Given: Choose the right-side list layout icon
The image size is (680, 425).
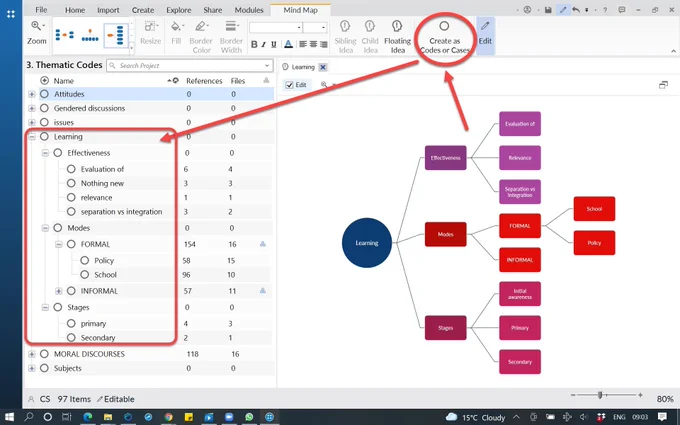Looking at the screenshot, I should click(x=116, y=35).
